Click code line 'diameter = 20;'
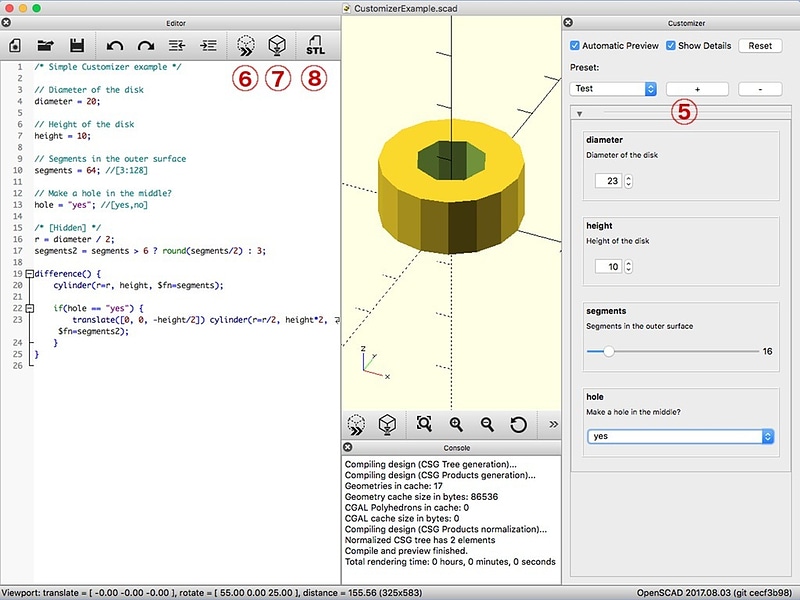 [67, 101]
